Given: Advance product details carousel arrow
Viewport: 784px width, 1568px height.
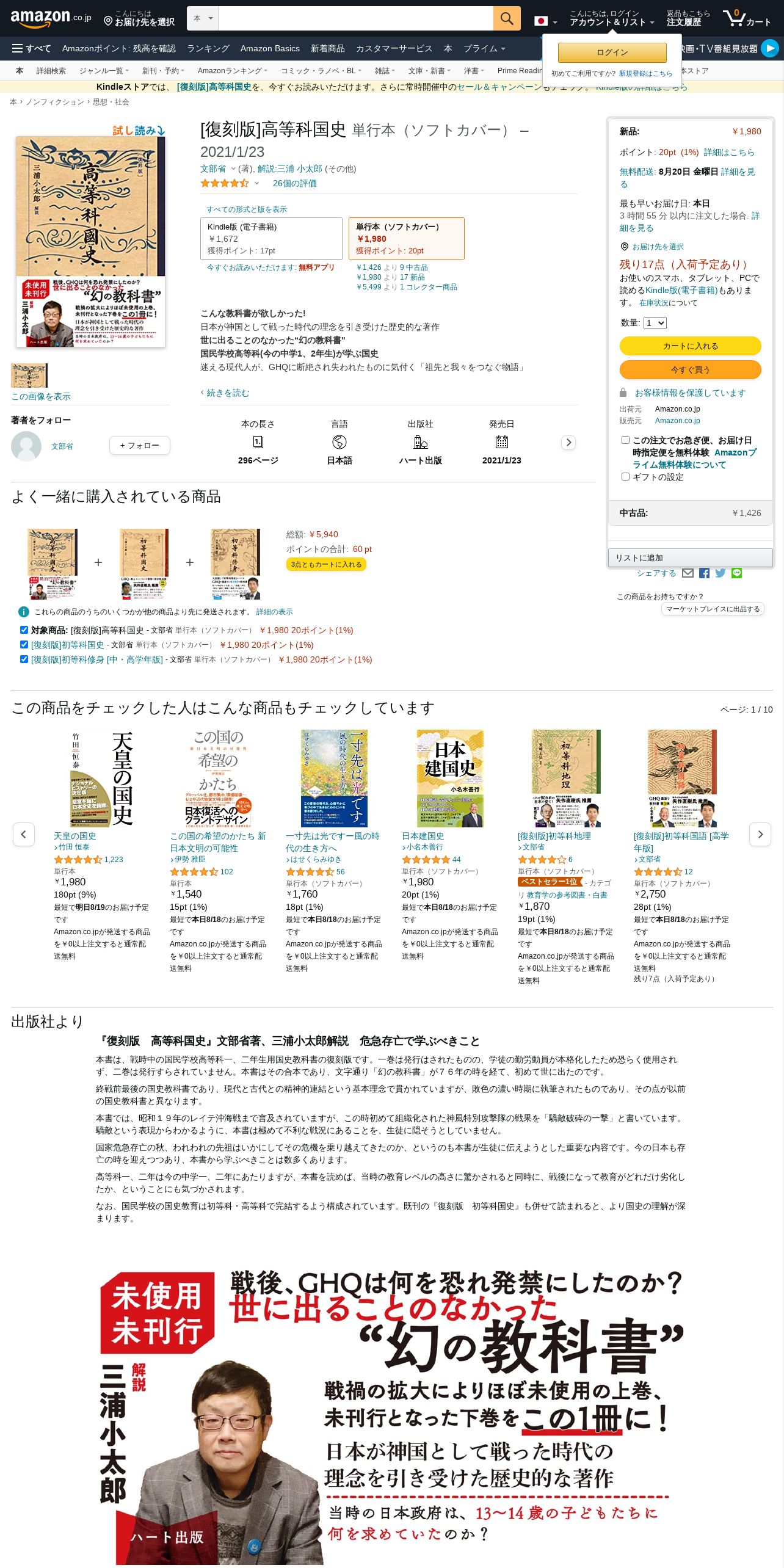Looking at the screenshot, I should point(568,442).
